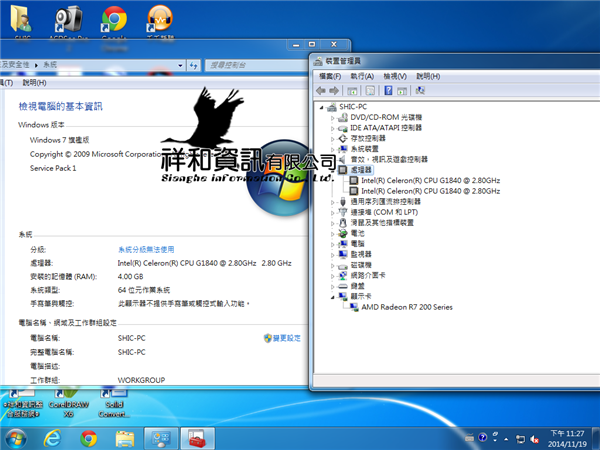This screenshot has width=600, height=450.
Task: Select the monitors category icon
Action: coord(343,254)
